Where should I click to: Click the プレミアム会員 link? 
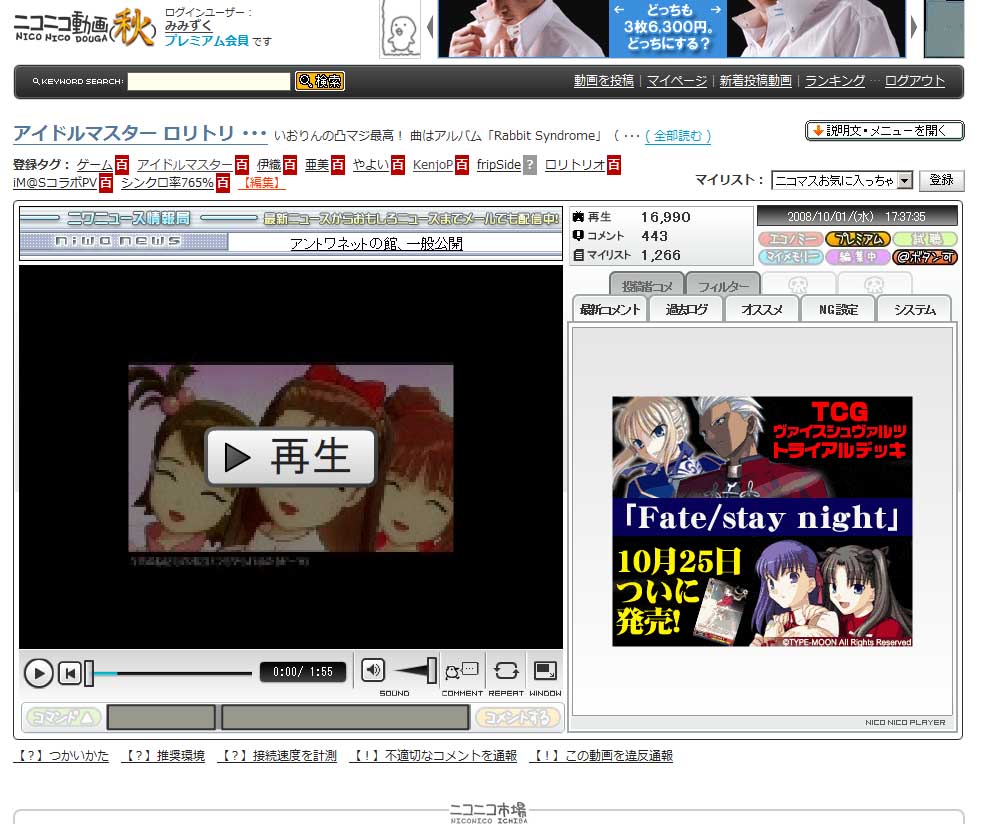(x=207, y=40)
